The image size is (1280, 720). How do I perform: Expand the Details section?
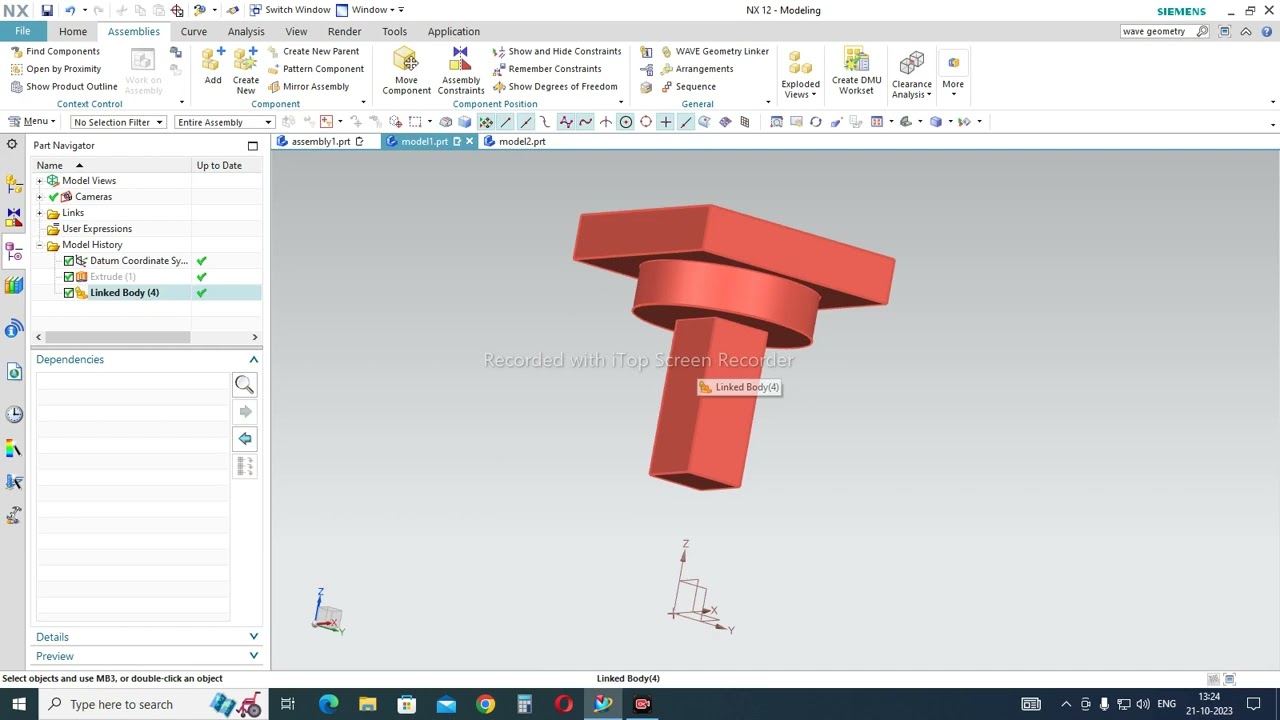253,637
